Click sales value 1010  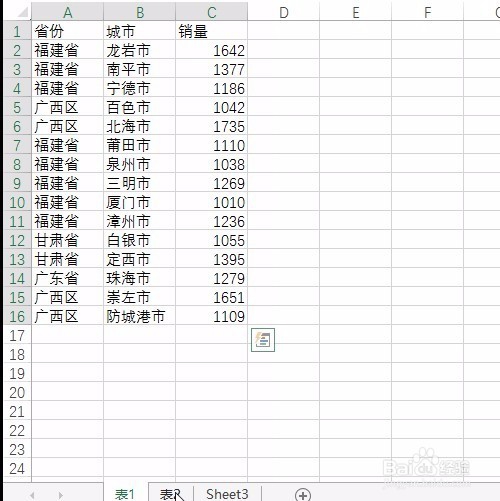pyautogui.click(x=212, y=202)
